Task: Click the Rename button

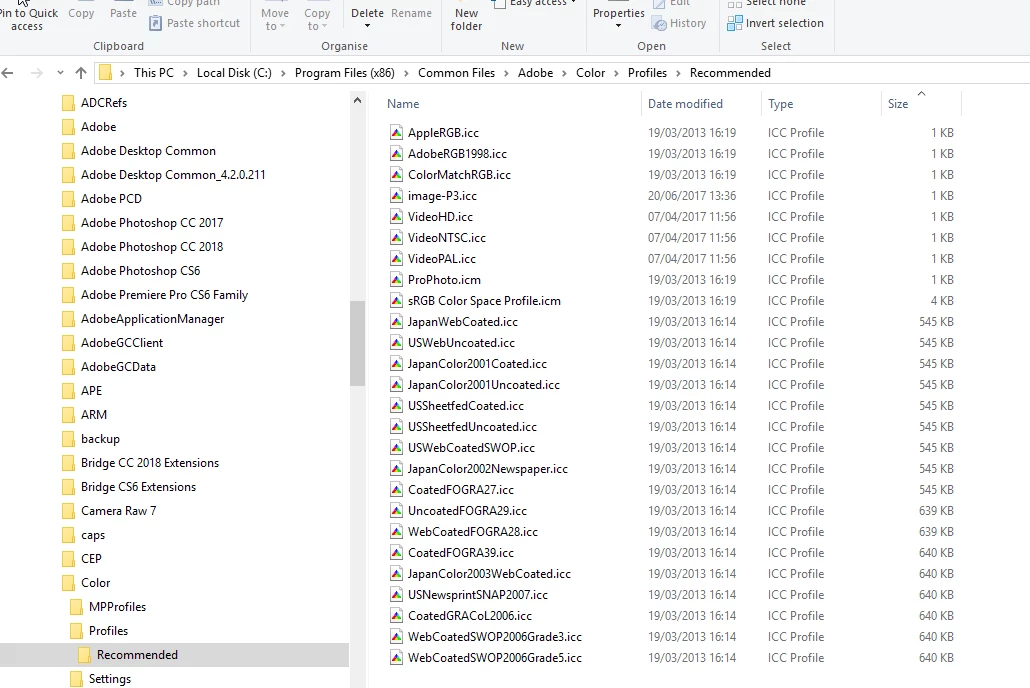Action: click(411, 13)
